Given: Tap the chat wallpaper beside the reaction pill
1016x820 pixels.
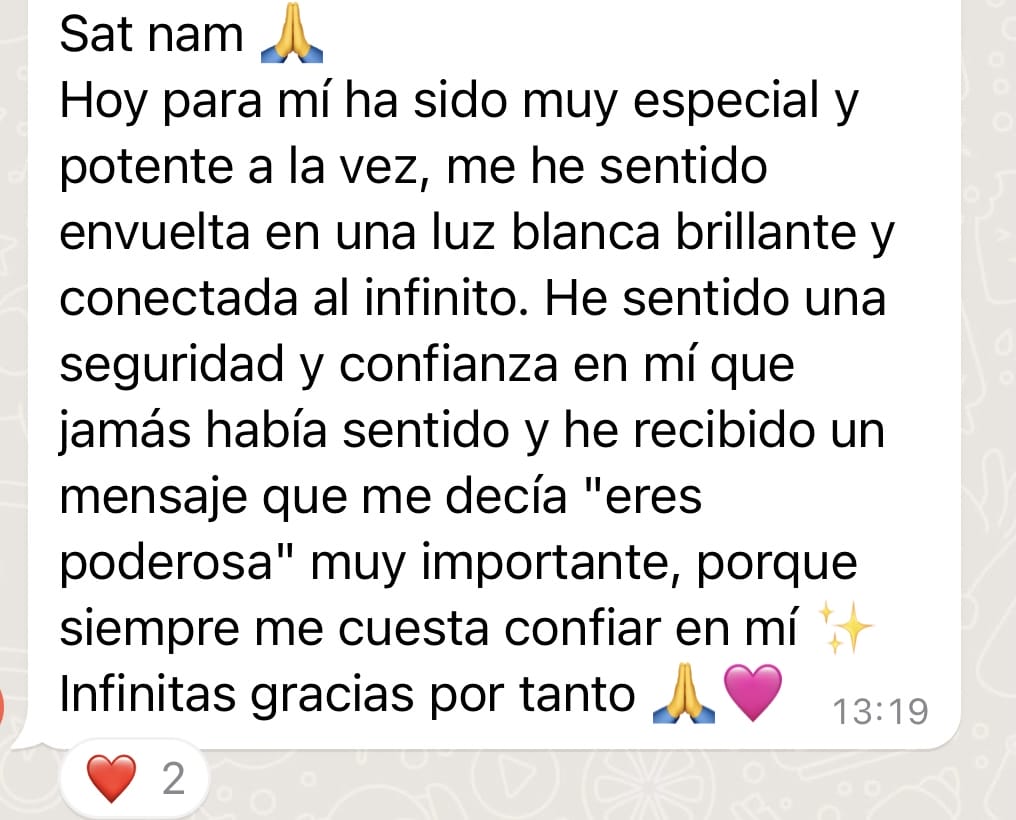Looking at the screenshot, I should click(583, 785).
